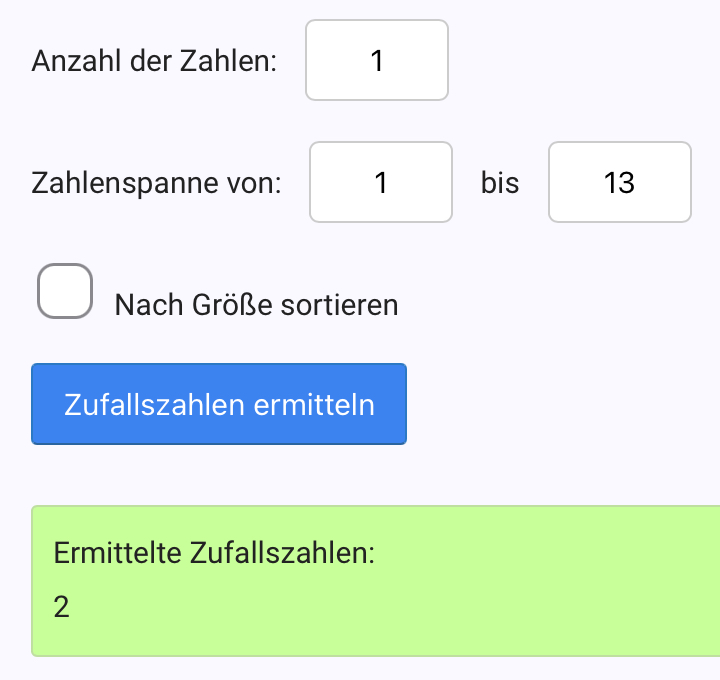Click the 'Anzahl der Zahlen:' label
Viewport: 720px width, 680px height.
click(154, 61)
